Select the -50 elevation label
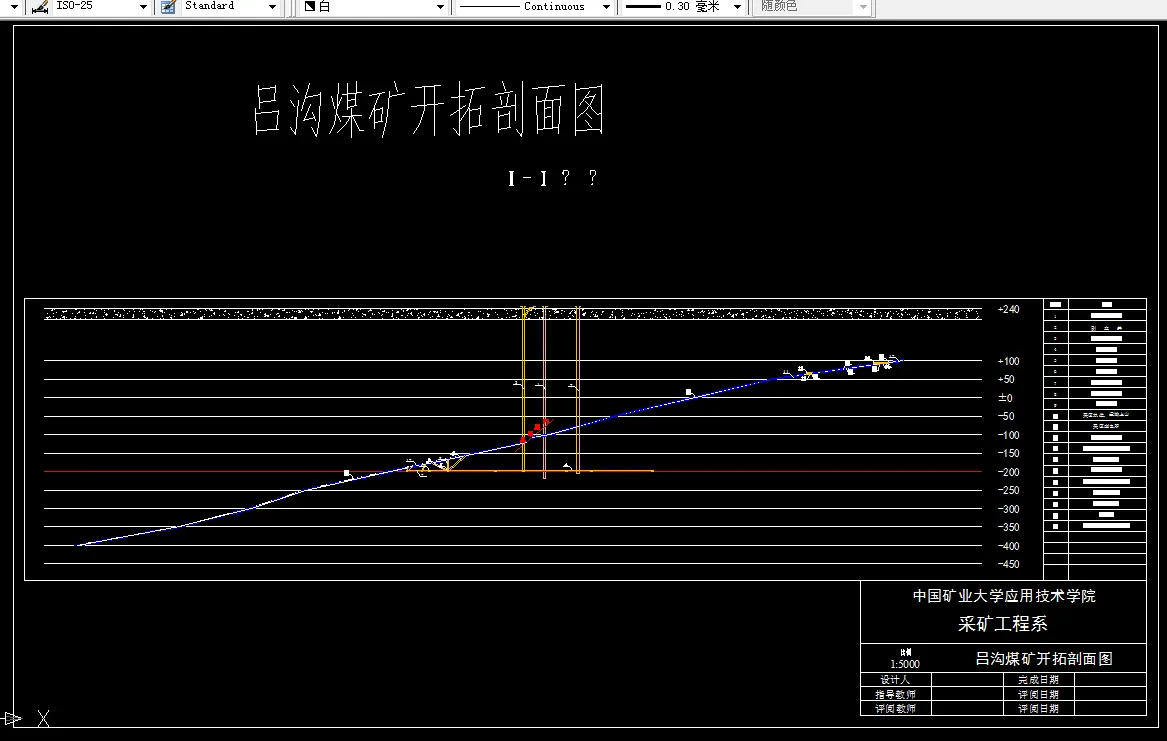The height and width of the screenshot is (741, 1167). (1006, 416)
